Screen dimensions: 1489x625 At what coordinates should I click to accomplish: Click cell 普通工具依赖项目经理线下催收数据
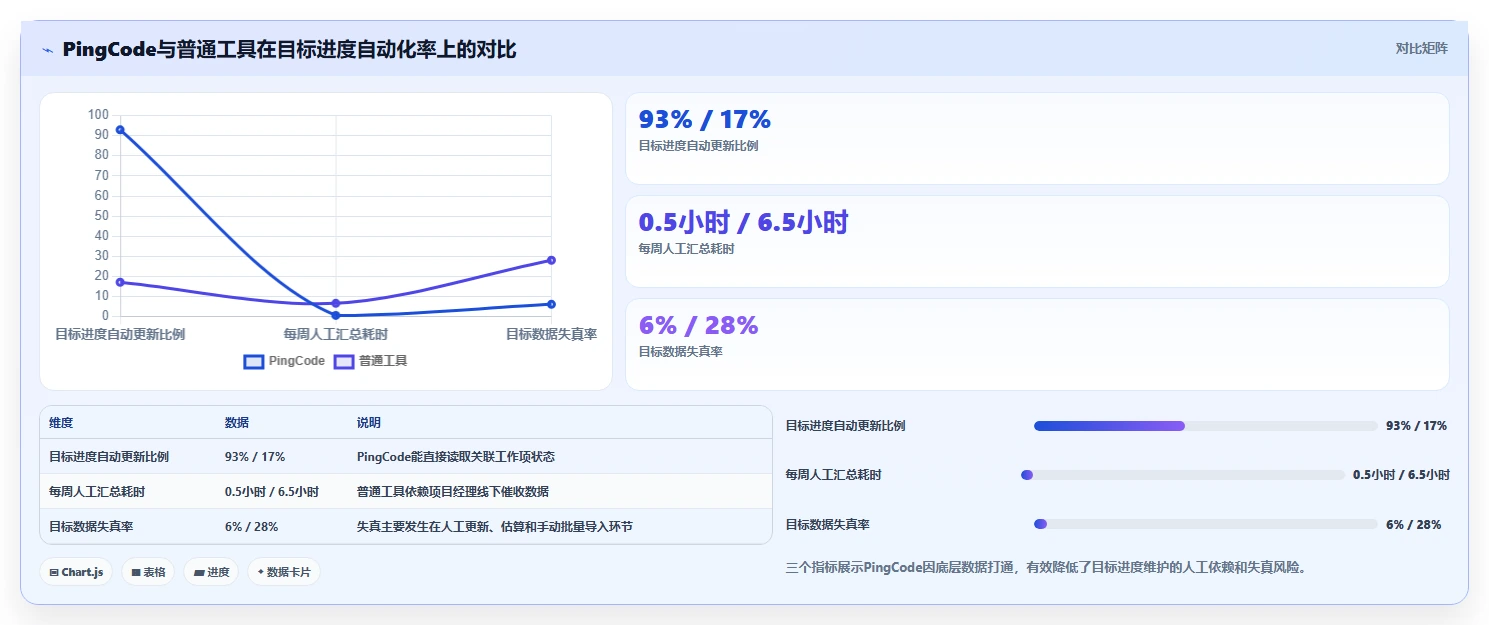(x=453, y=492)
